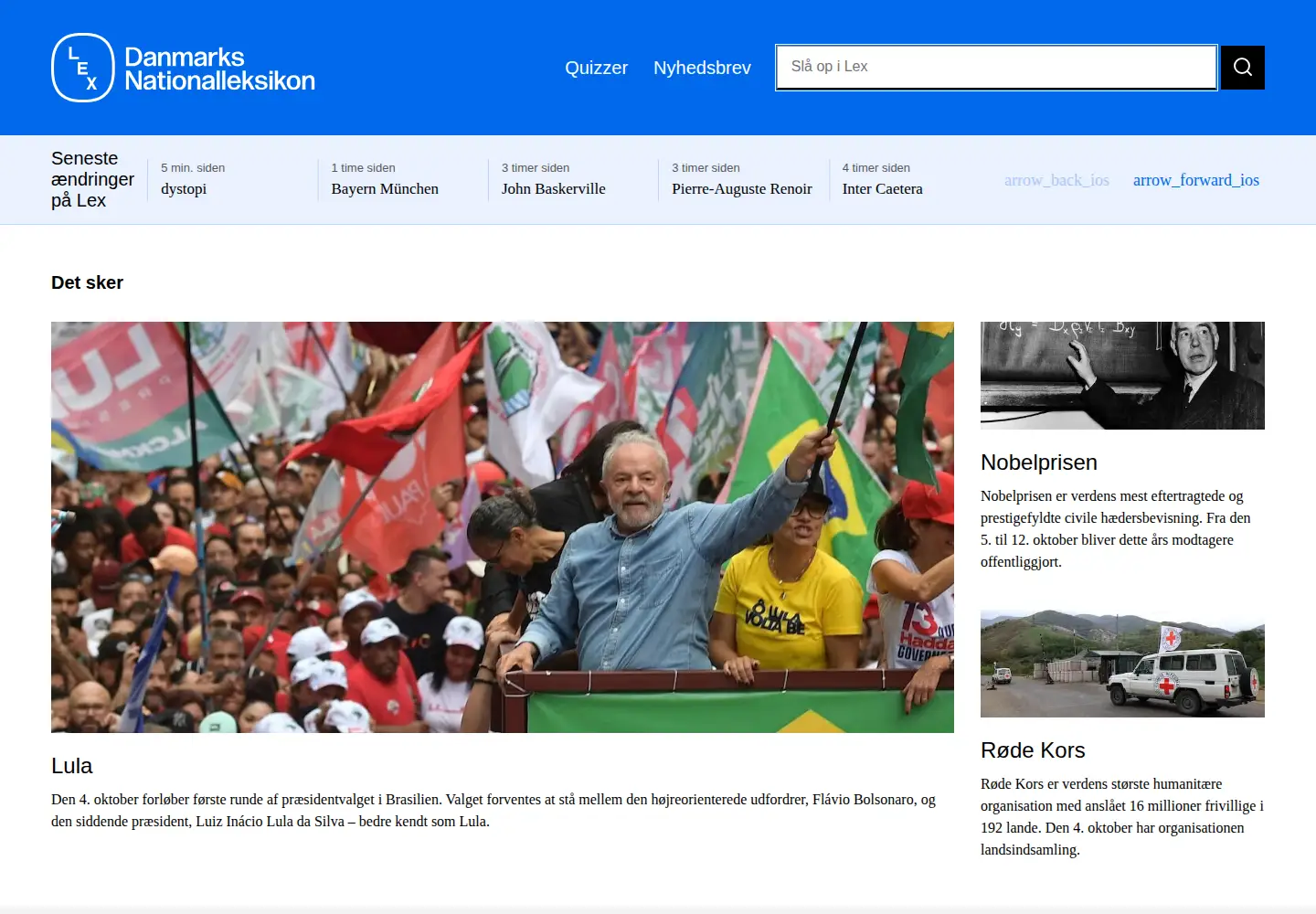
Task: Click the arrow_forward_ios next control
Action: (x=1196, y=180)
